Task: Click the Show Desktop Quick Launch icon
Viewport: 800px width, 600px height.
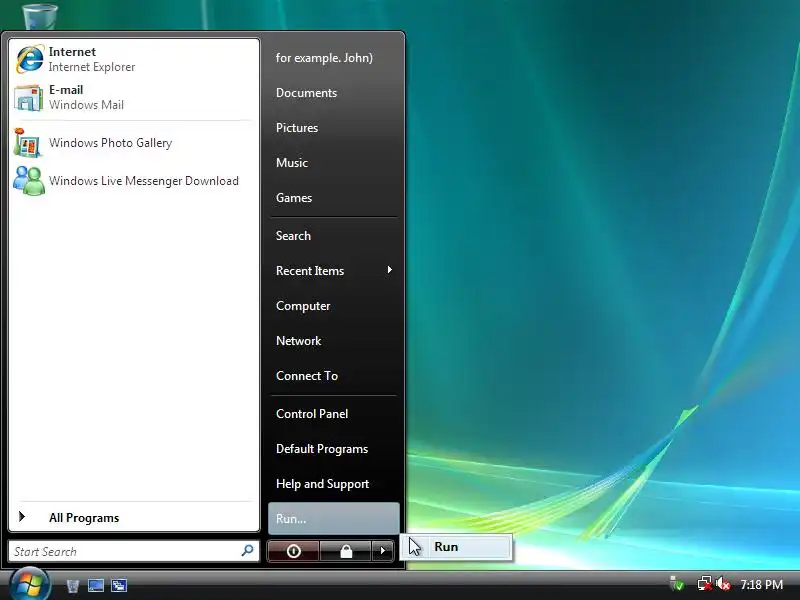Action: 95,585
